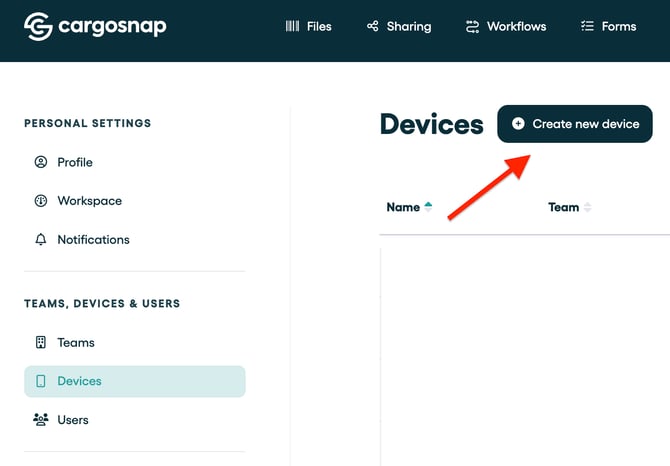Click the Teams building icon
The width and height of the screenshot is (670, 466).
41,342
